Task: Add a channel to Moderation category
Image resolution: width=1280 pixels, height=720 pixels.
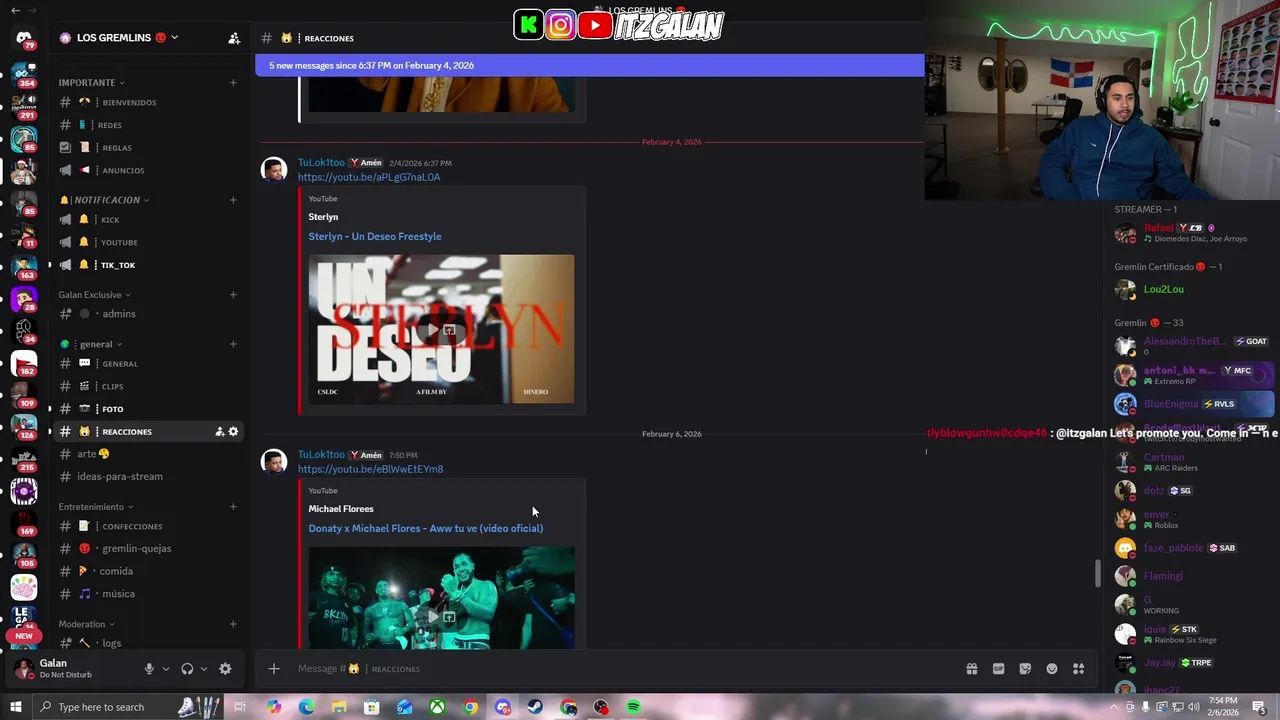Action: tap(233, 624)
